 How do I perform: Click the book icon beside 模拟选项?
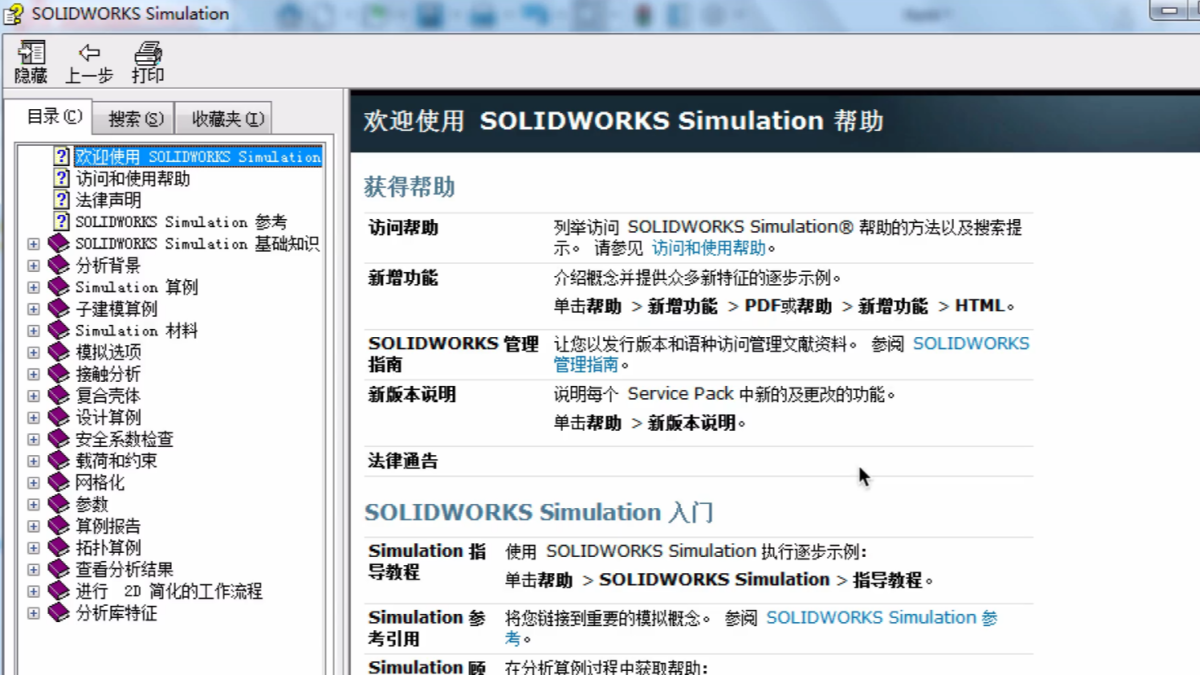tap(59, 352)
